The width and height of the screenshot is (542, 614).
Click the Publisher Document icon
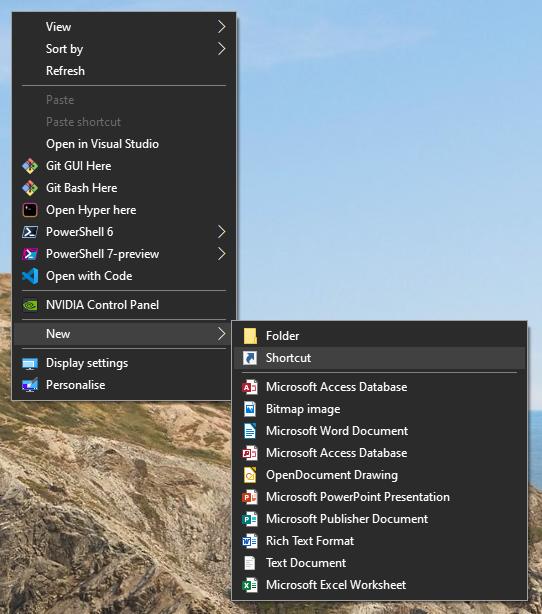pos(250,519)
